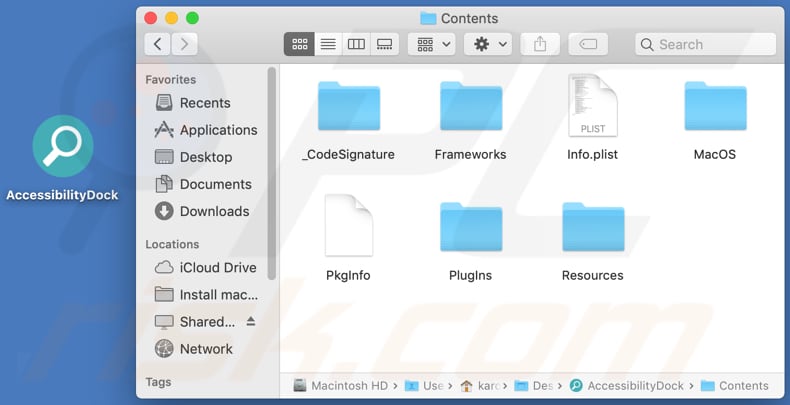The image size is (790, 405).
Task: Open Network in the sidebar
Action: pyautogui.click(x=194, y=349)
